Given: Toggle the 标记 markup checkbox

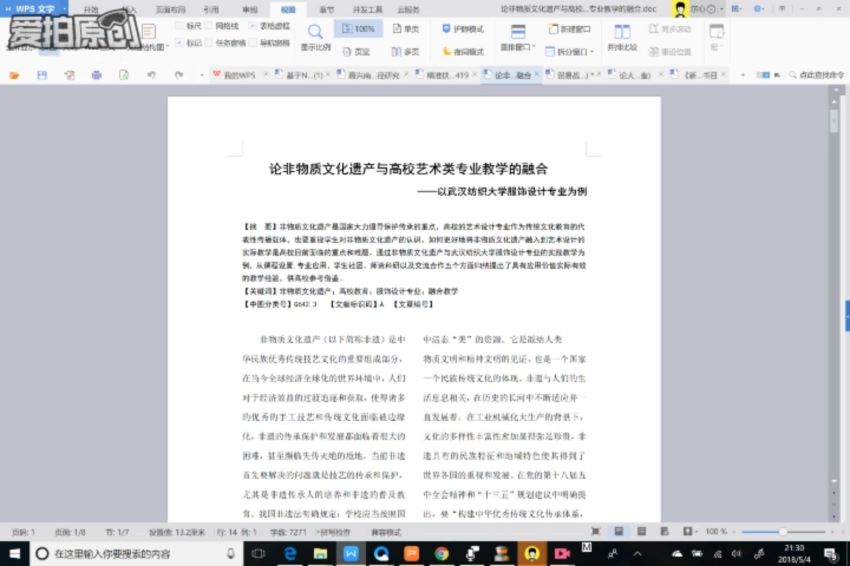Looking at the screenshot, I should [x=189, y=43].
